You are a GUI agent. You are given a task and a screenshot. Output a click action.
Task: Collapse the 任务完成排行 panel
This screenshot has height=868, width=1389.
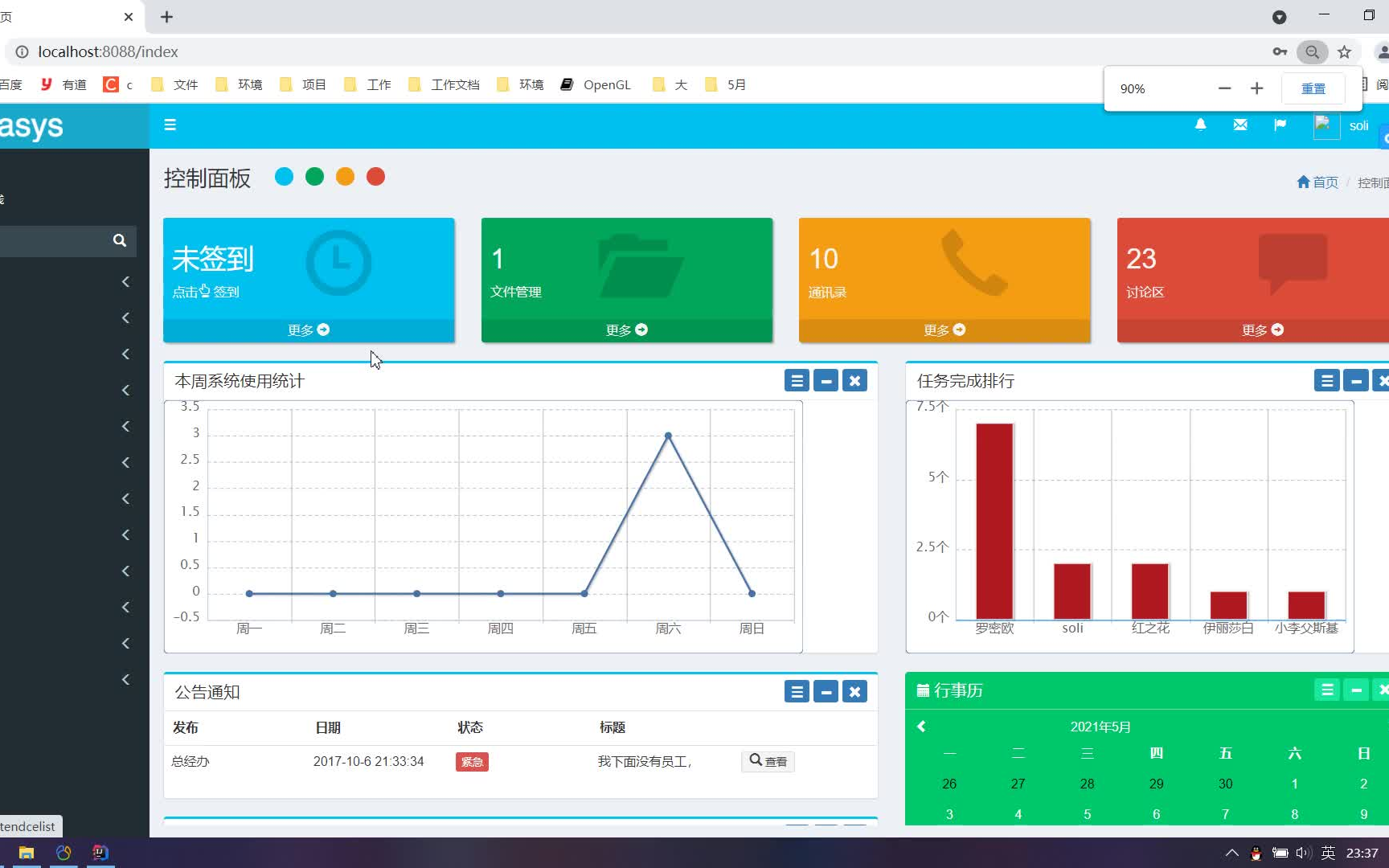point(1356,381)
